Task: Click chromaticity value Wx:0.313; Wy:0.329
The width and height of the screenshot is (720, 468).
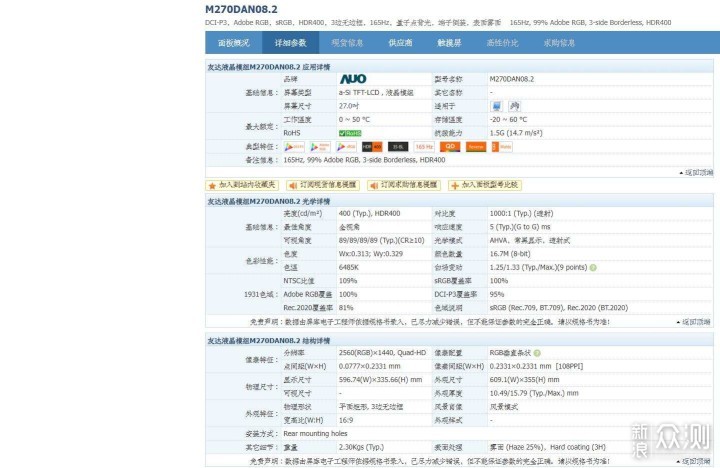Action: coord(371,254)
